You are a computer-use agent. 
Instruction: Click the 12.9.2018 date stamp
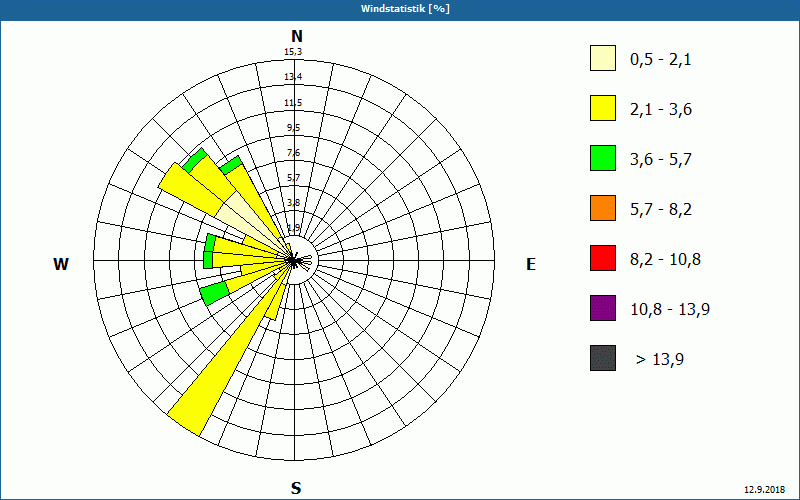[x=765, y=490]
